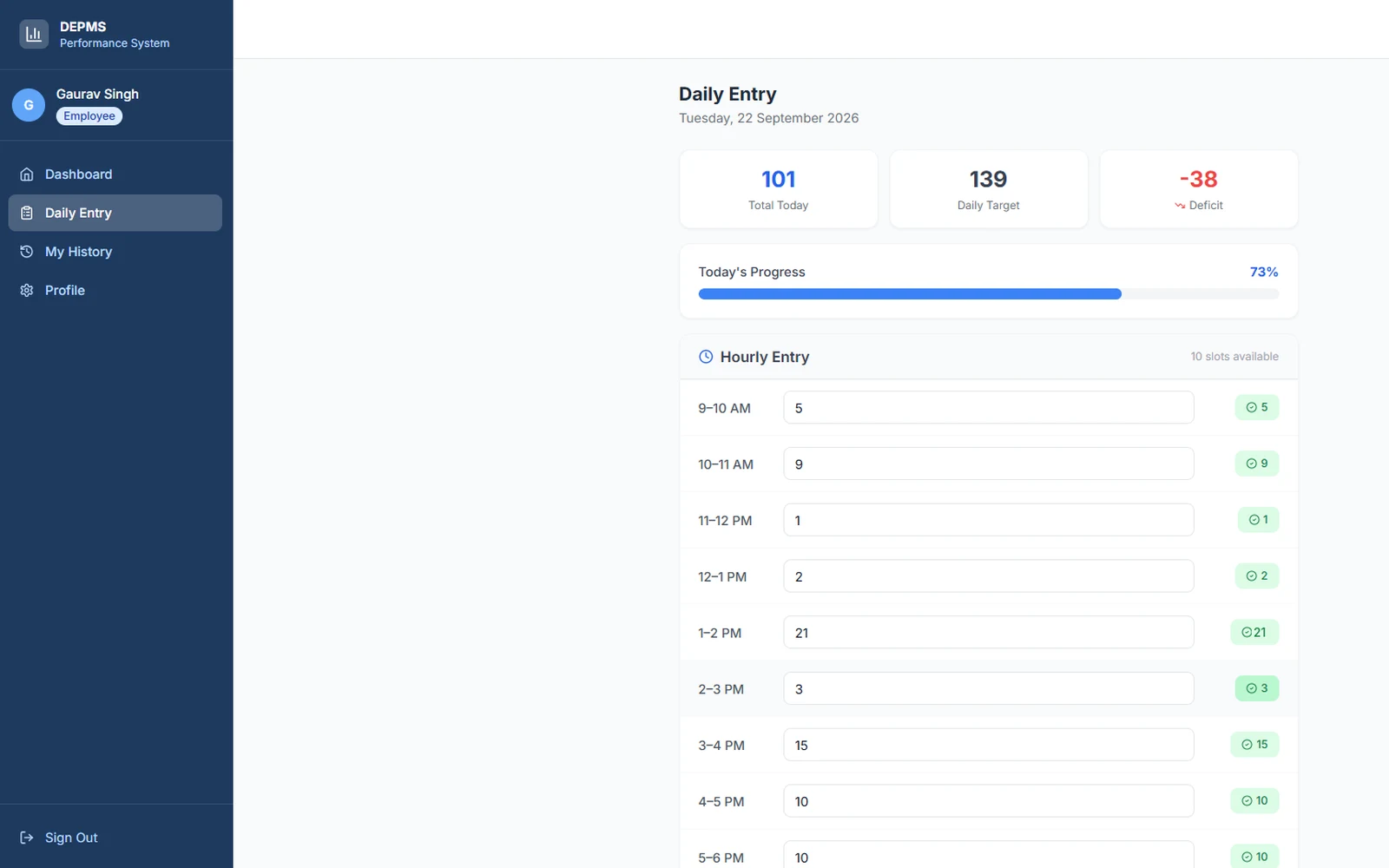Click the Gaurav Singh avatar circle

[x=29, y=105]
